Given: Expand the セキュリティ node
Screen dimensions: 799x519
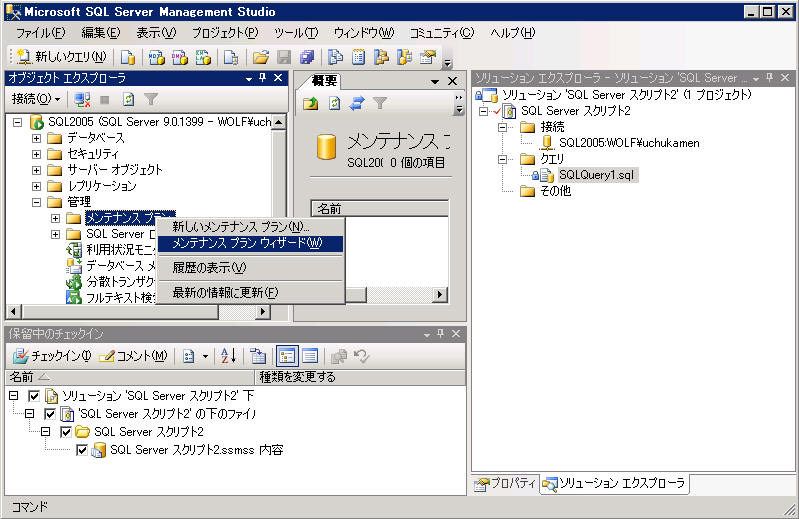Looking at the screenshot, I should click(x=36, y=154).
